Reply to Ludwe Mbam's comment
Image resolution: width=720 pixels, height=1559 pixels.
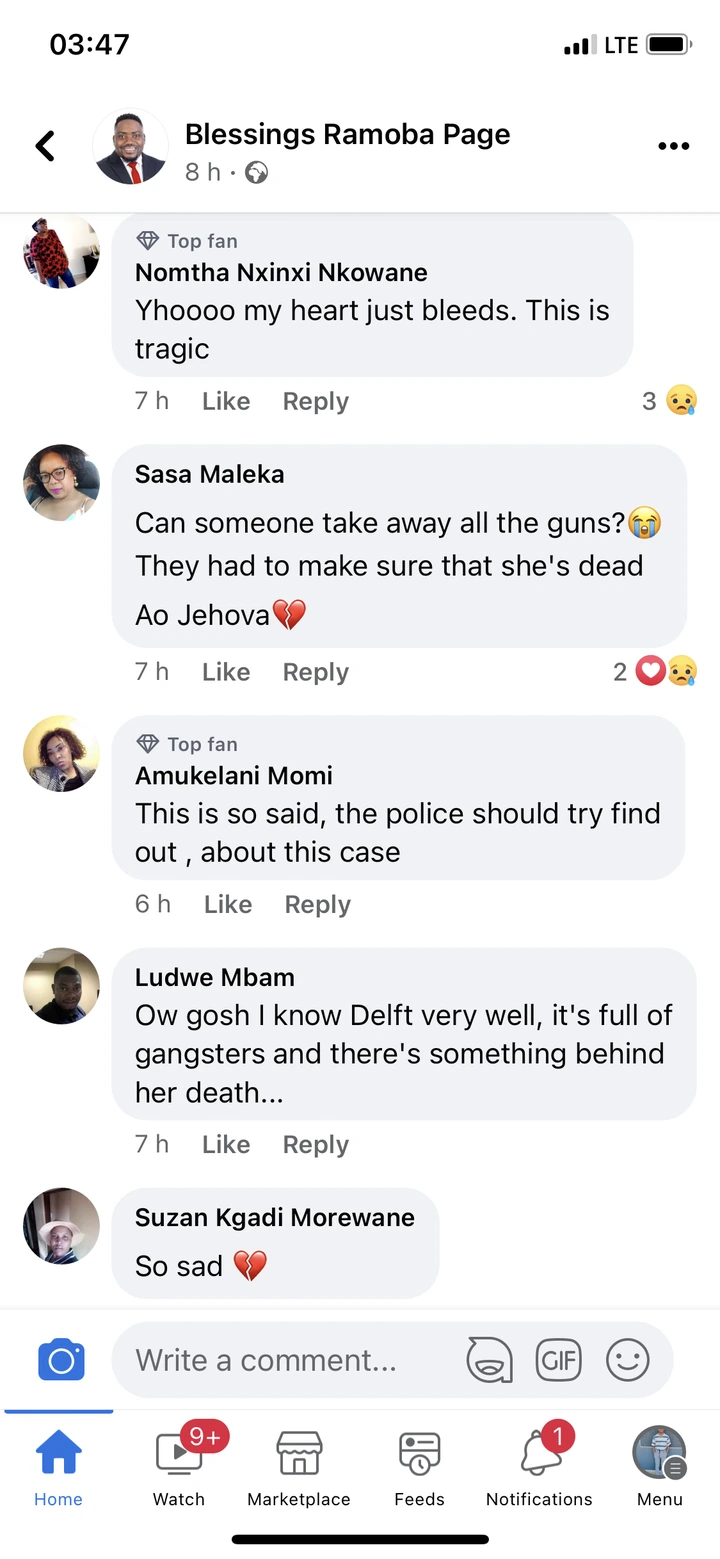316,1144
